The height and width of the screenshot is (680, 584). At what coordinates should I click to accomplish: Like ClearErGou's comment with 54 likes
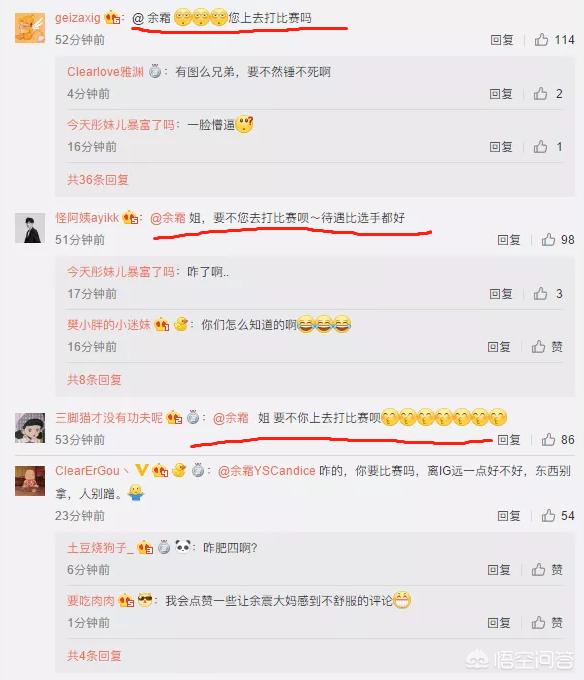pos(558,516)
